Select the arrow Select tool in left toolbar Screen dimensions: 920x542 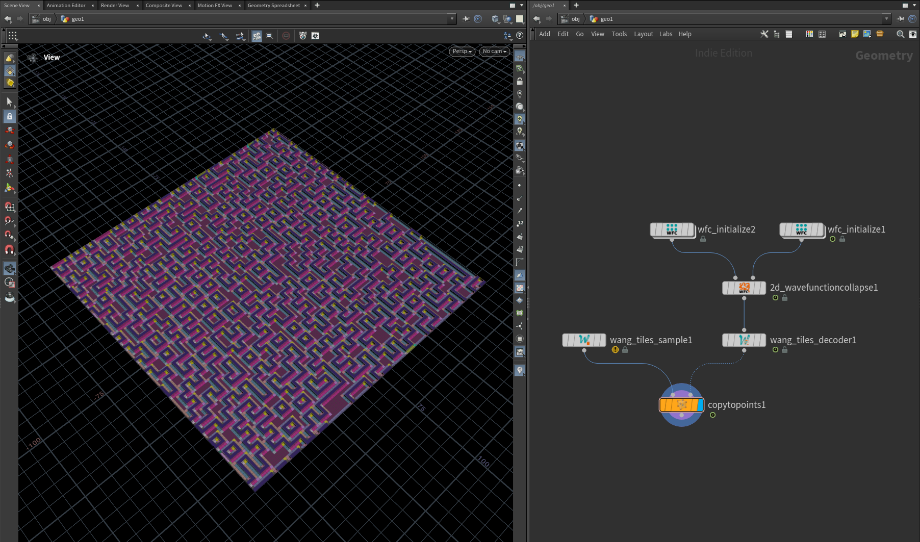point(9,102)
